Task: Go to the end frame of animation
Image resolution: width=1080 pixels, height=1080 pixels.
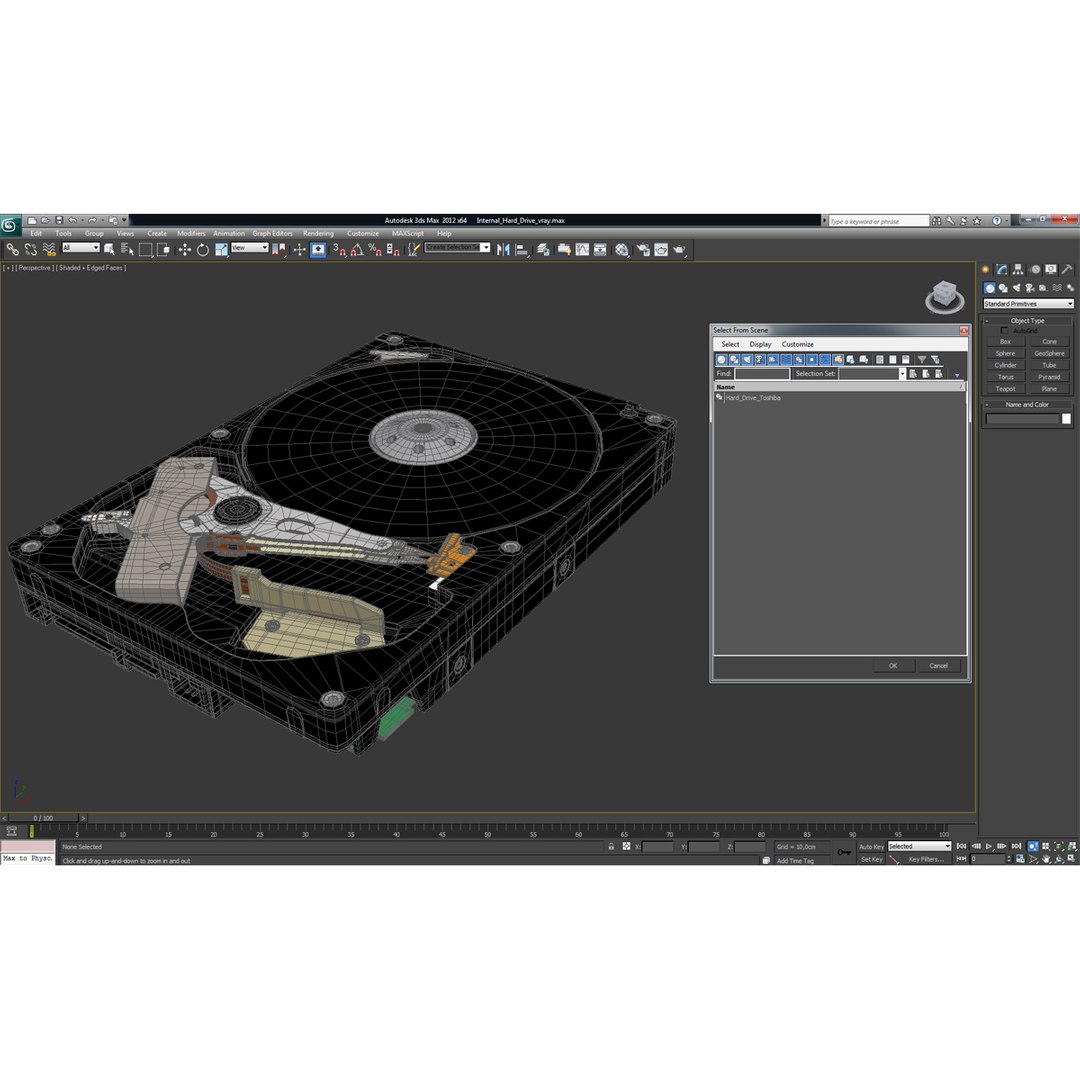Action: tap(1016, 846)
